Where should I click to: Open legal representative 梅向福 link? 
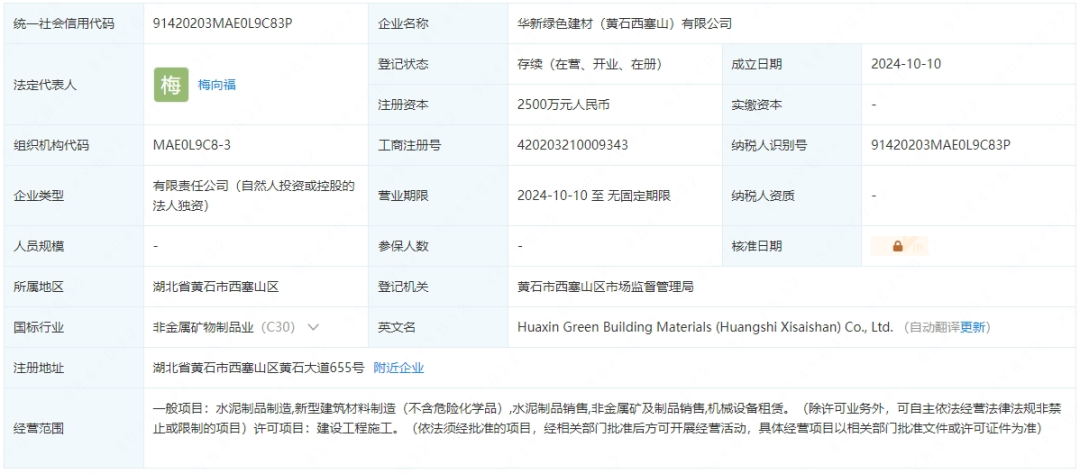point(217,85)
